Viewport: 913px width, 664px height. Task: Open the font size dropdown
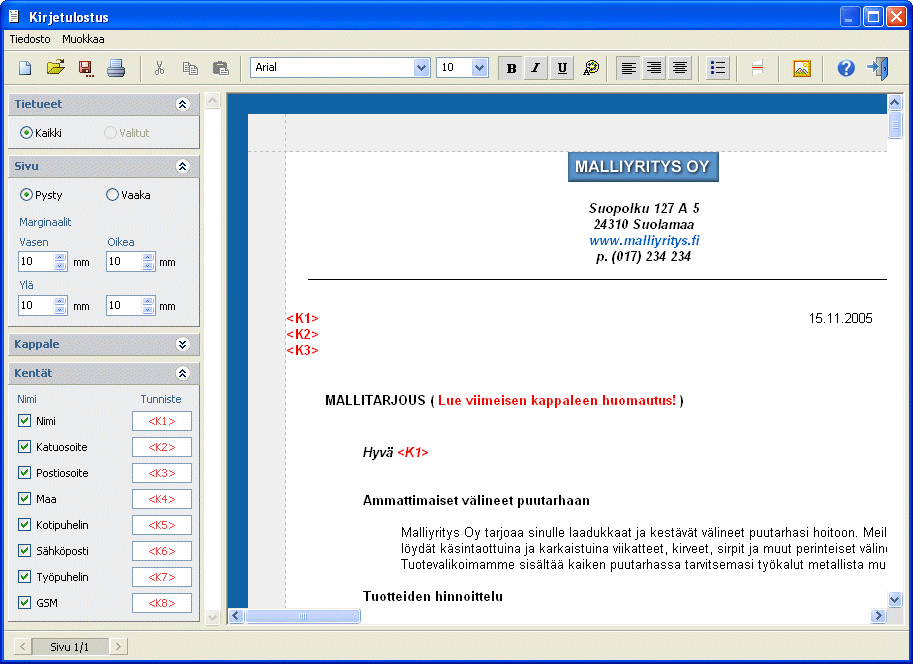coord(479,68)
